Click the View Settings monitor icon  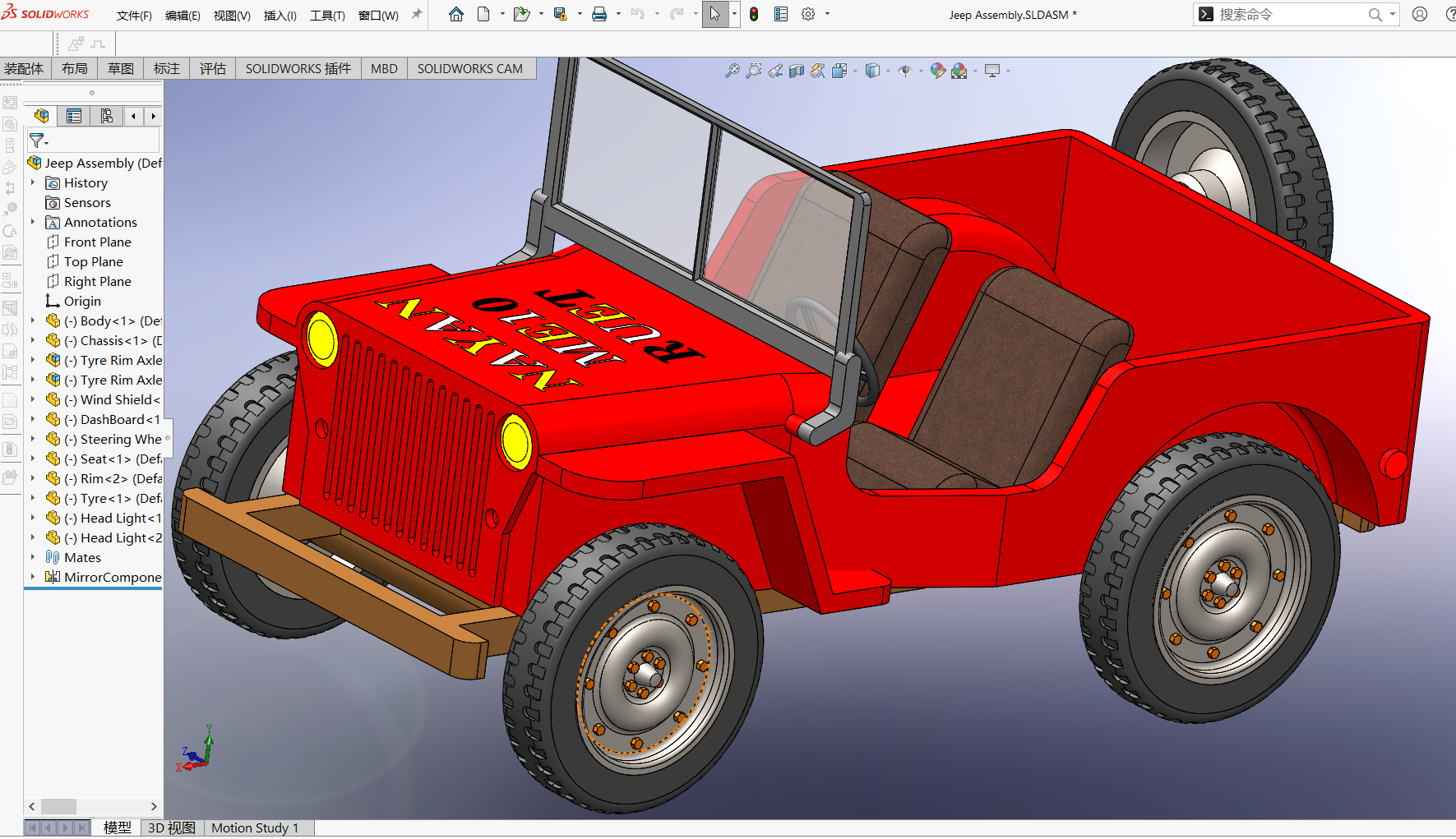tap(992, 71)
